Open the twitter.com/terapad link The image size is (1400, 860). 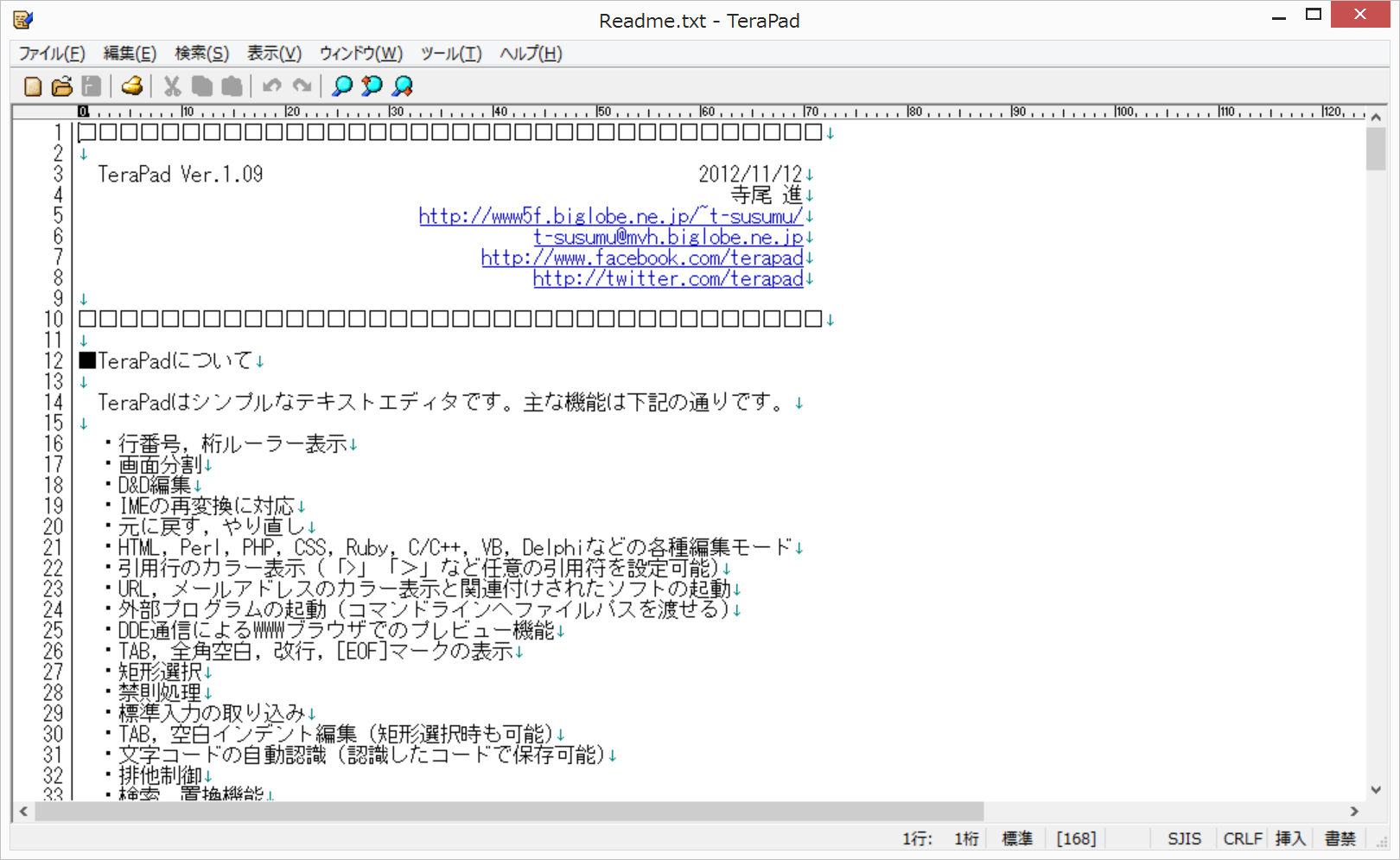coord(668,278)
